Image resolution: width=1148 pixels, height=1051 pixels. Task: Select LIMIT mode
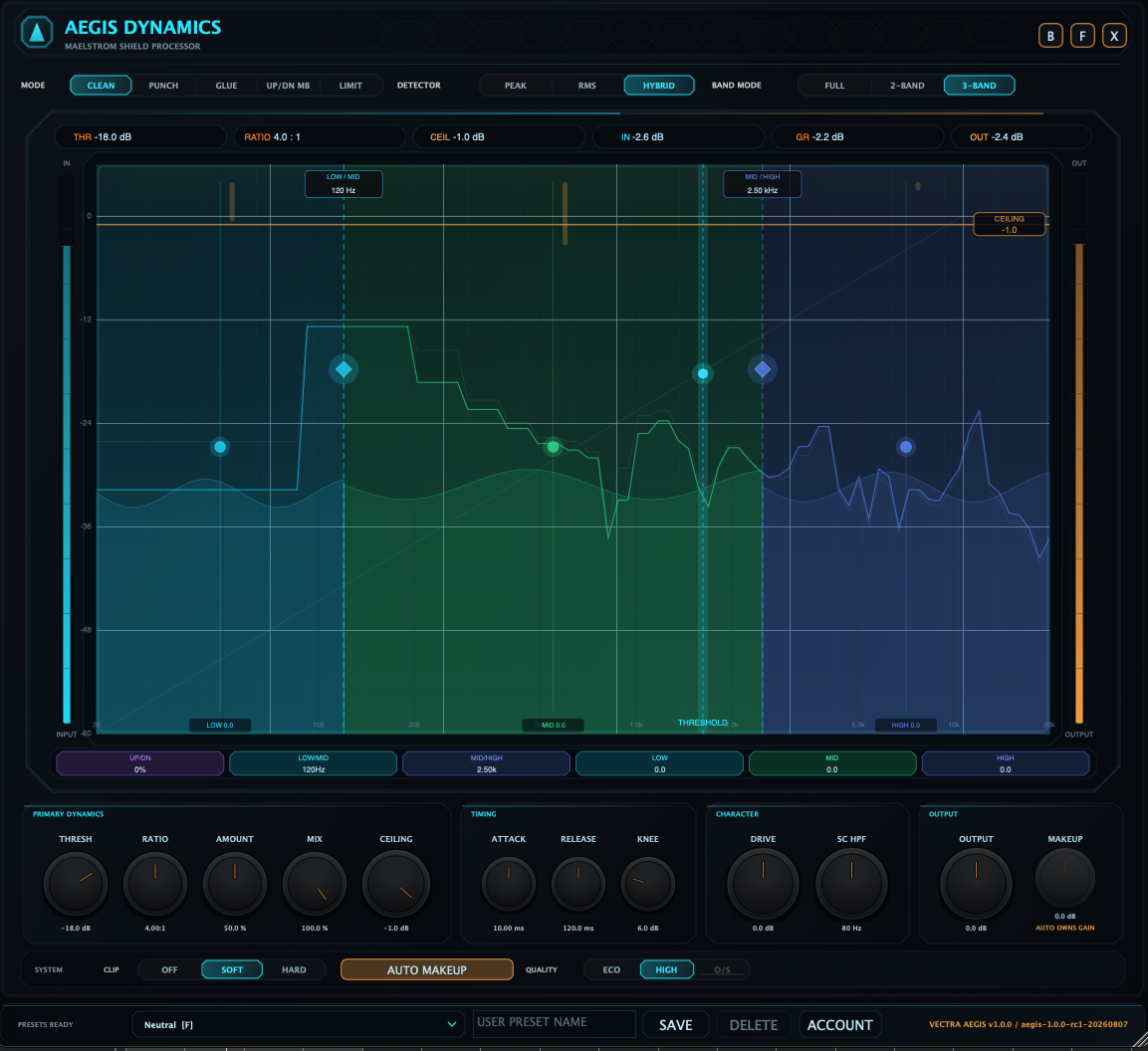(x=350, y=86)
